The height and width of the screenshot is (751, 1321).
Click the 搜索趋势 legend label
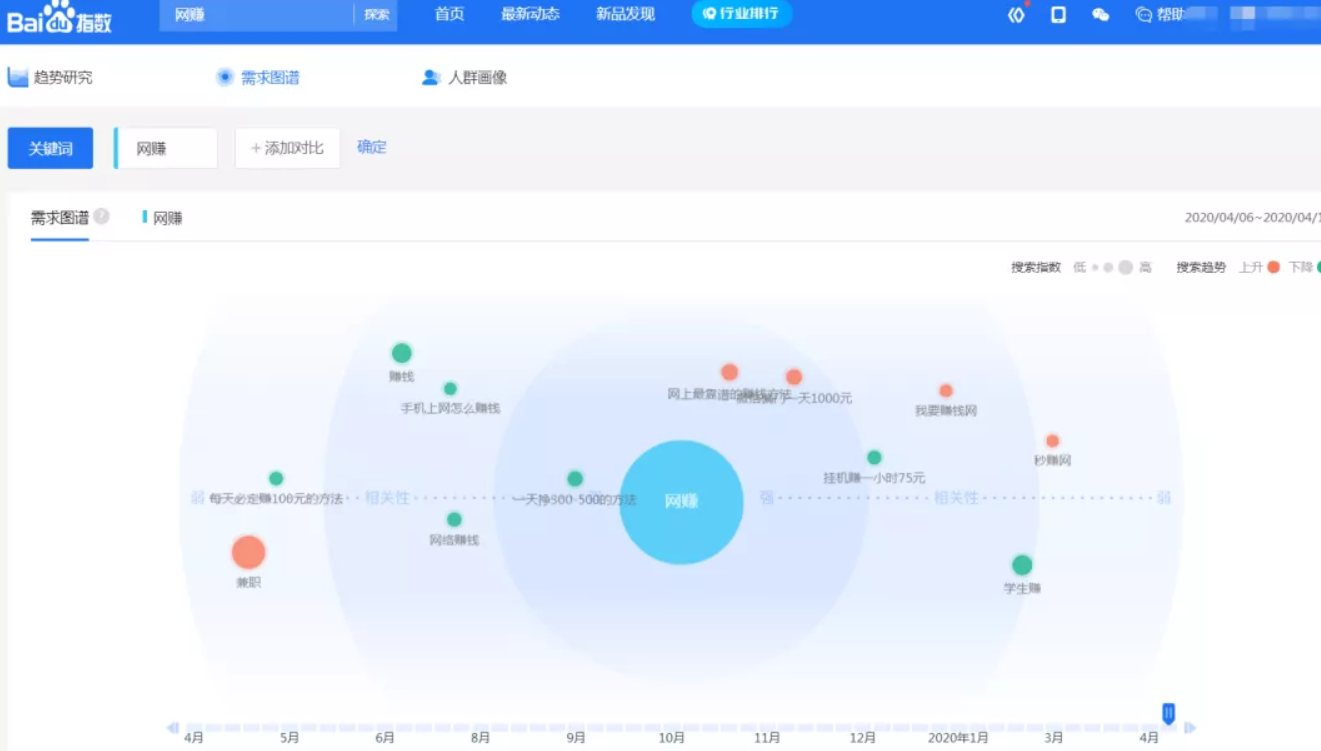coord(1201,267)
